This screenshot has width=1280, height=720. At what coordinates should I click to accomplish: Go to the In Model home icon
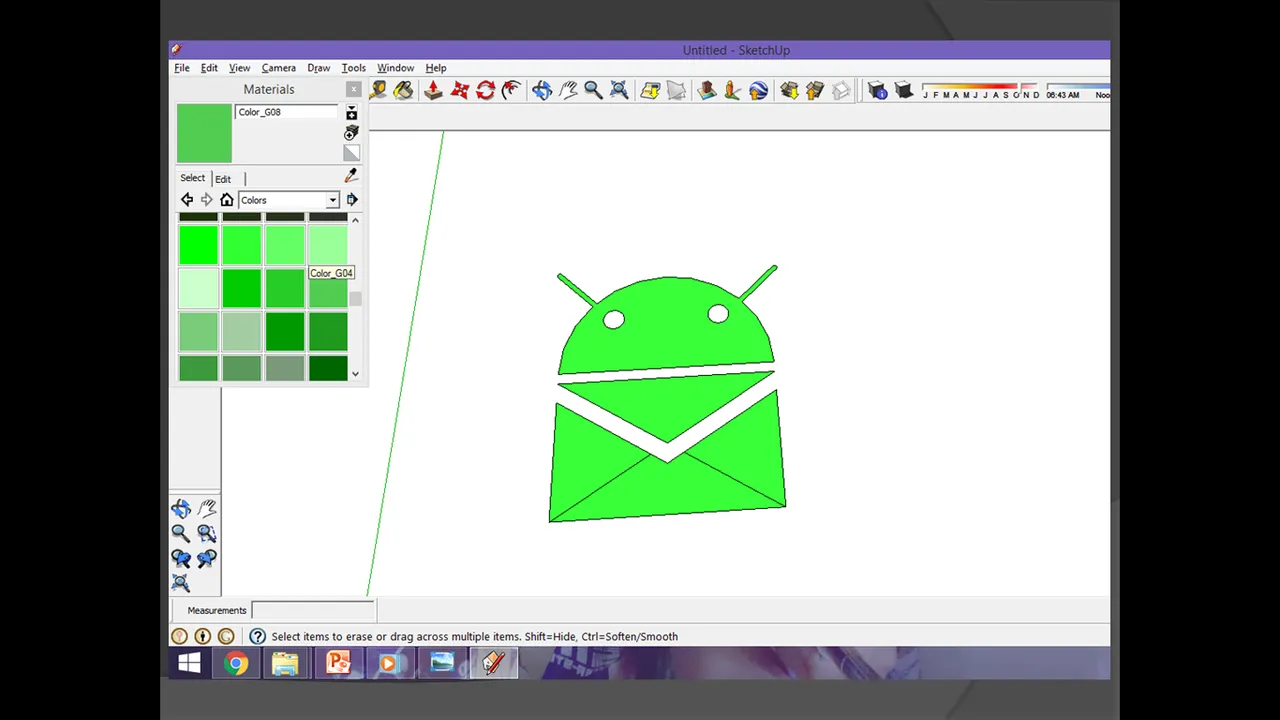[227, 200]
